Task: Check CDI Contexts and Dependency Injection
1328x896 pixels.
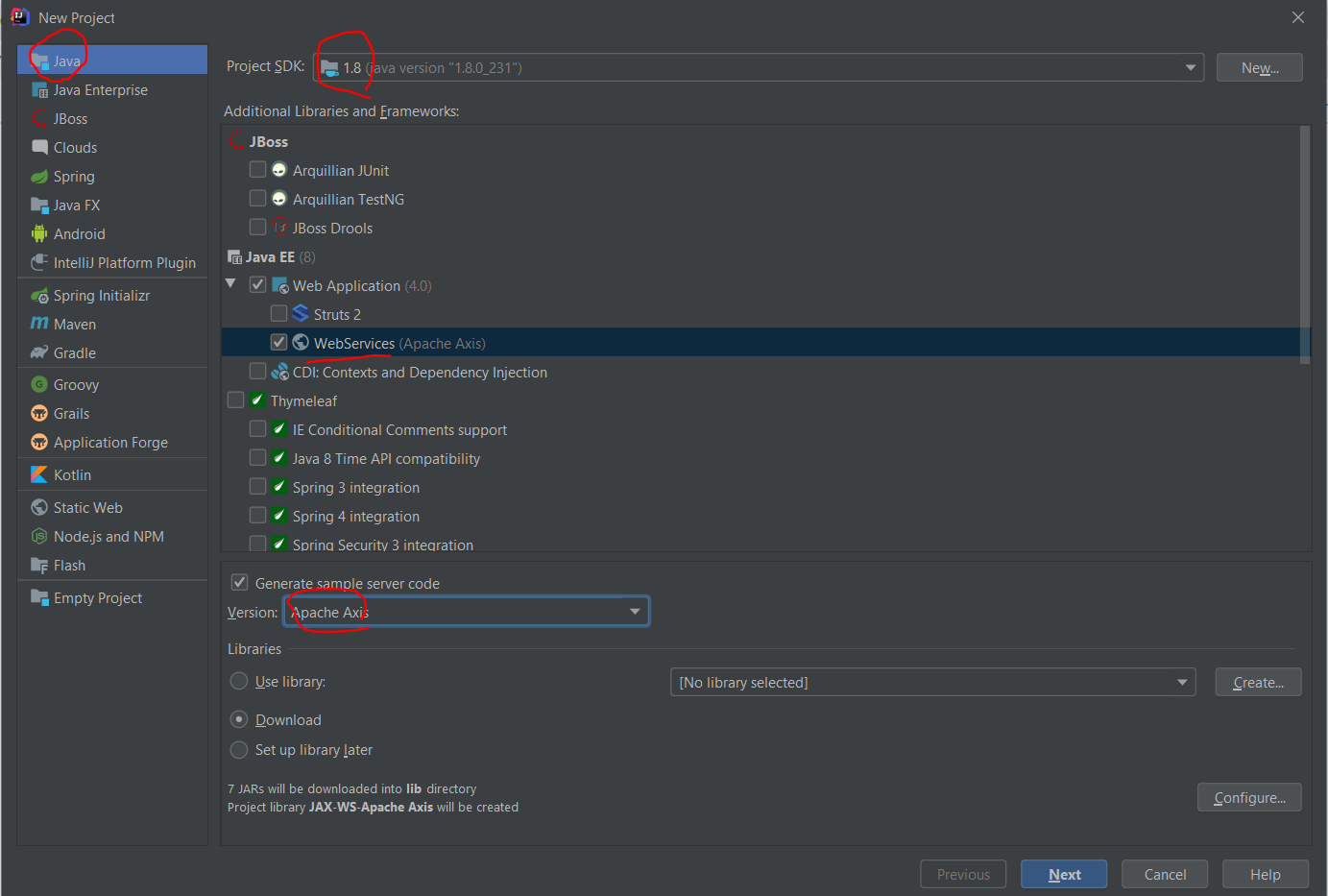Action: click(257, 371)
